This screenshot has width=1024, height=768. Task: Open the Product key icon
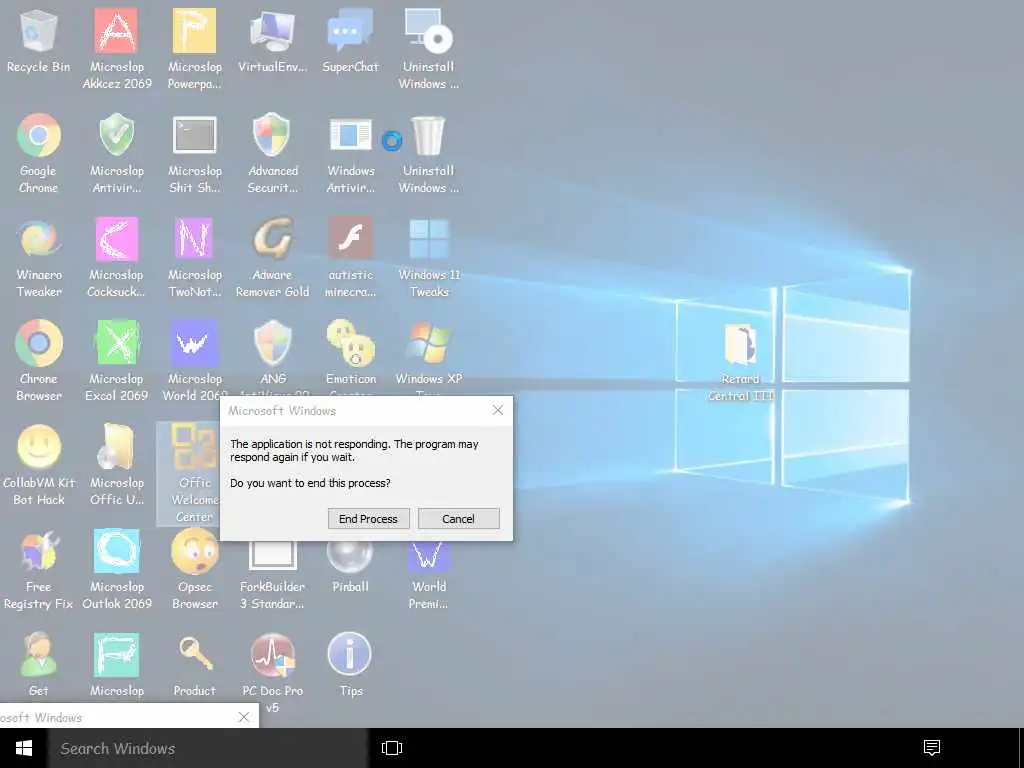[x=195, y=654]
